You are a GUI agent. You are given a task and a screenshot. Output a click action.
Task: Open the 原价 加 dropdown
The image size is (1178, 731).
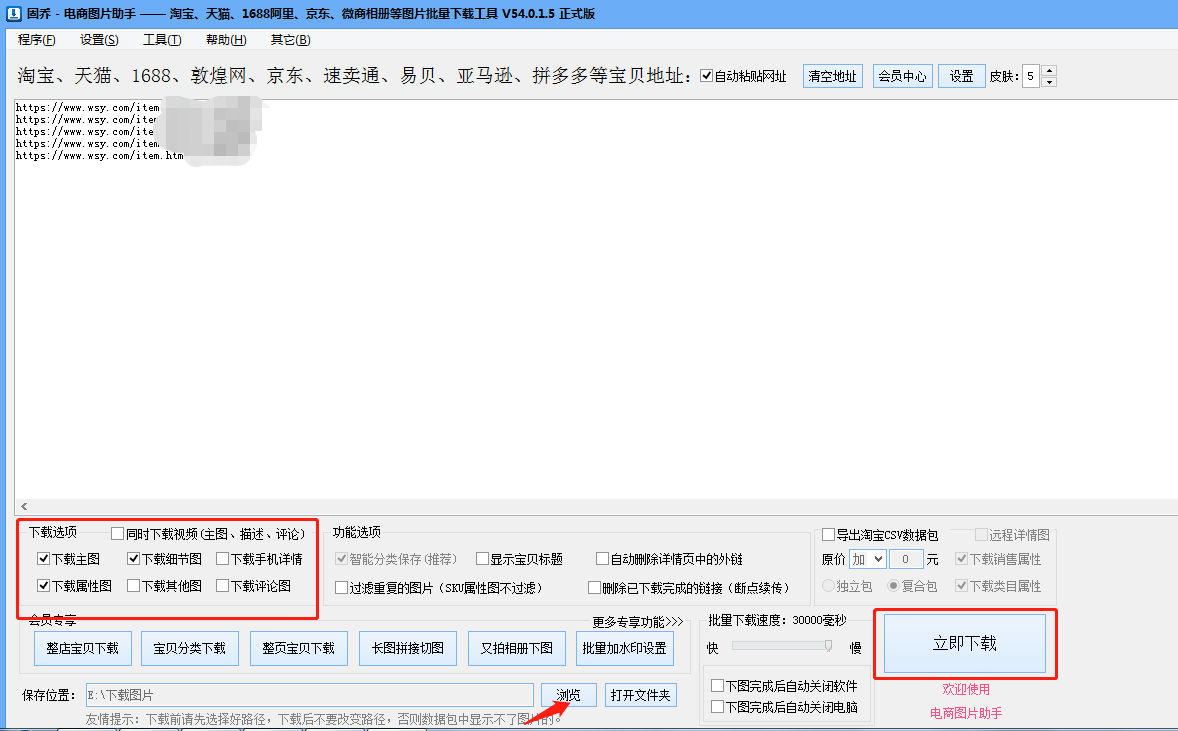[868, 559]
